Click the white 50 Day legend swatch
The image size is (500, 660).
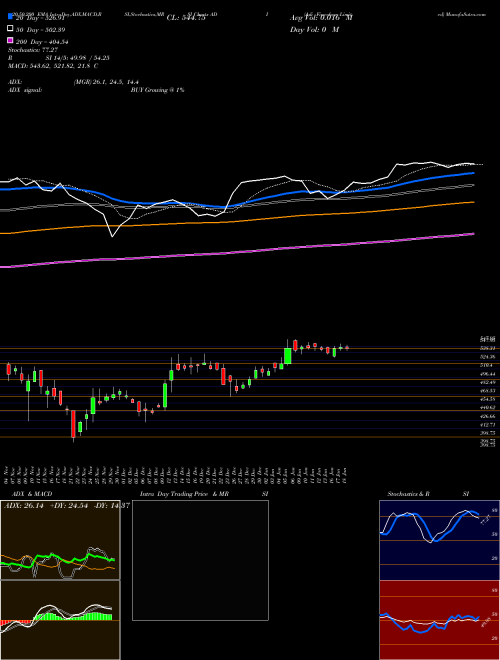click(x=10, y=29)
